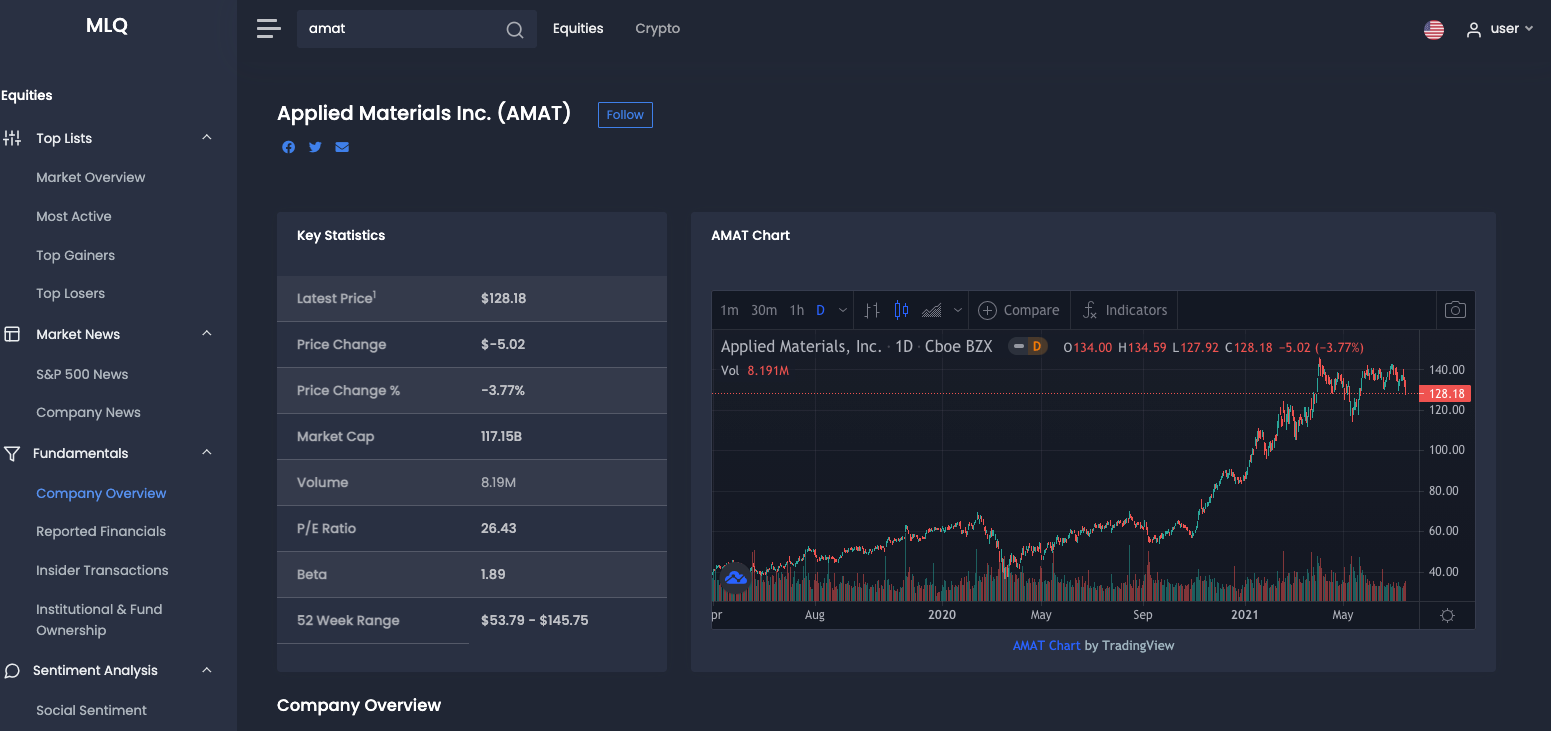Screen dimensions: 1551x731
Task: Click the Beta value 1.89
Action: click(x=493, y=574)
